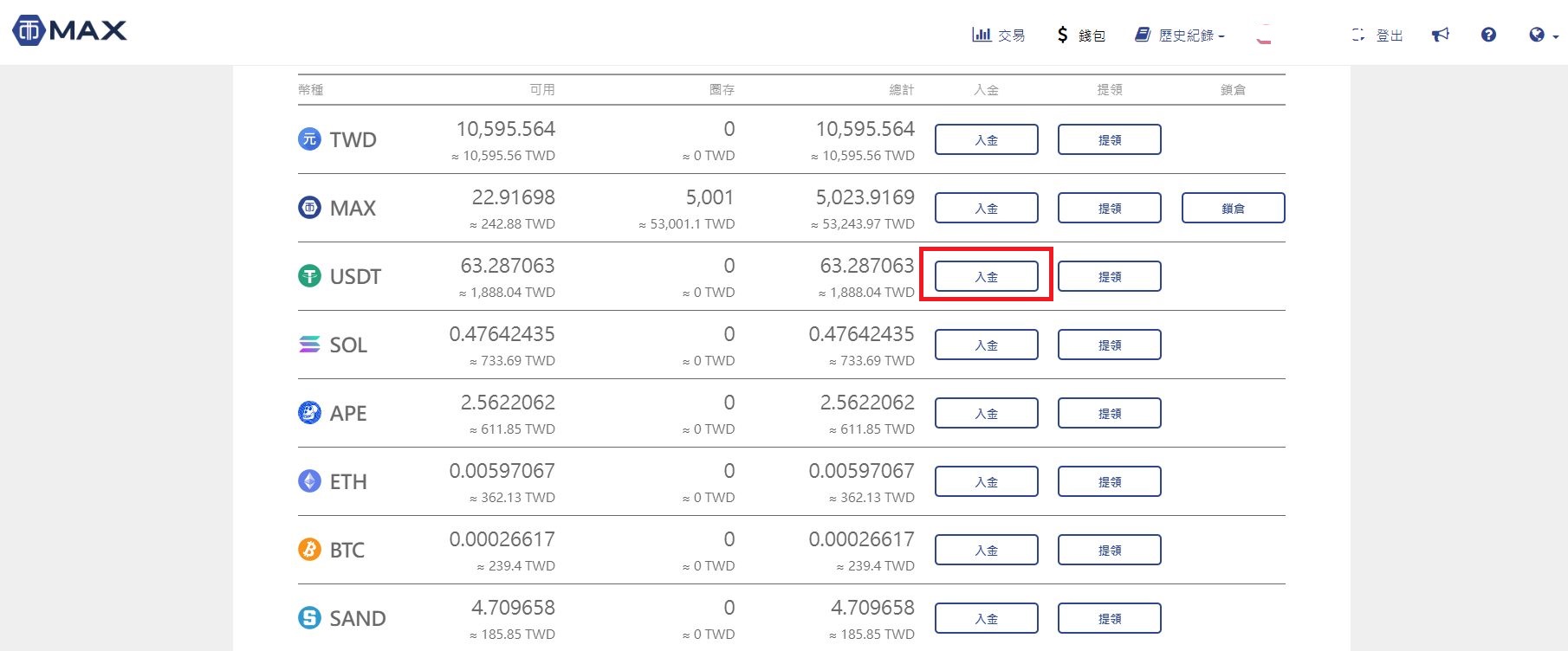
Task: Click the TWD coin icon
Action: (x=309, y=139)
